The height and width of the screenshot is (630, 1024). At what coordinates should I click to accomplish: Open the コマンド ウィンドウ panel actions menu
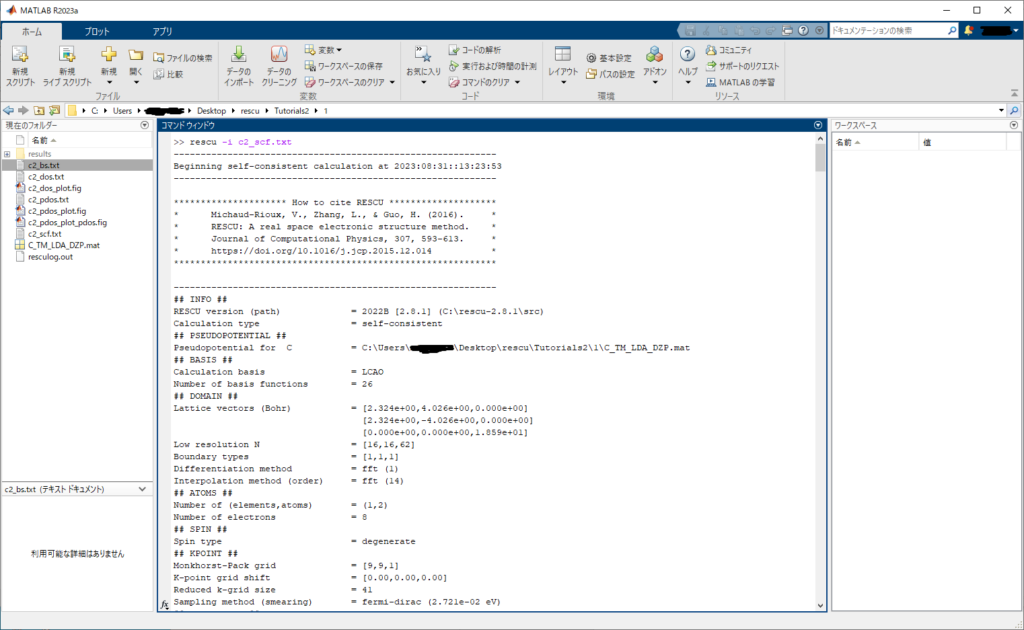click(817, 126)
